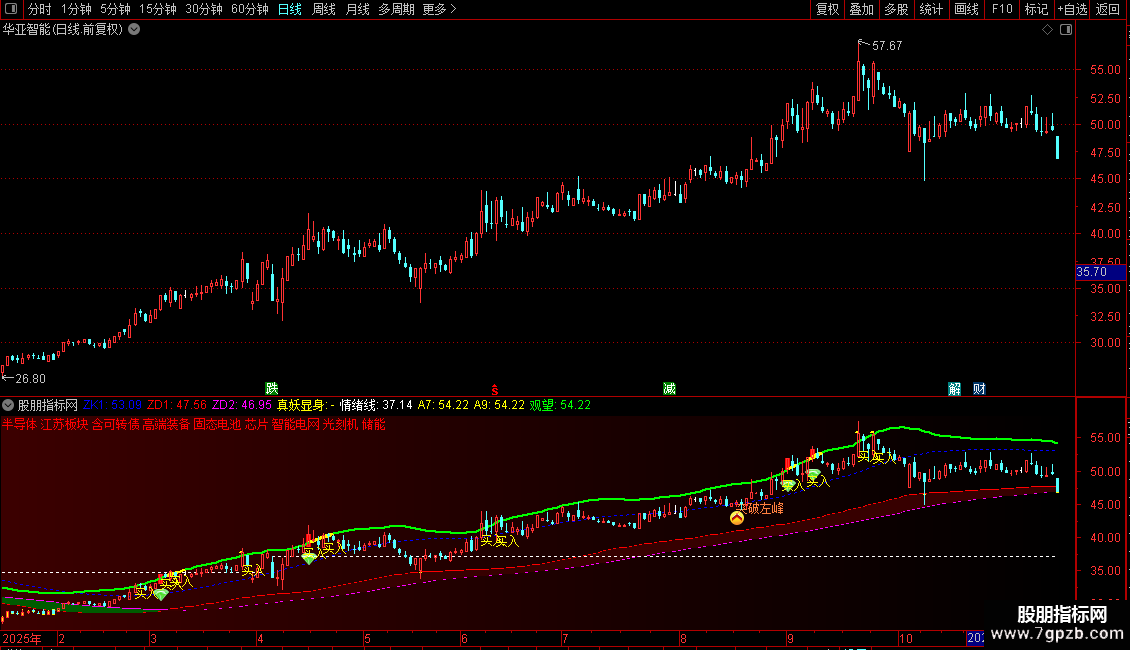Toggle right side panel icon
The height and width of the screenshot is (650, 1130).
[x=1066, y=30]
